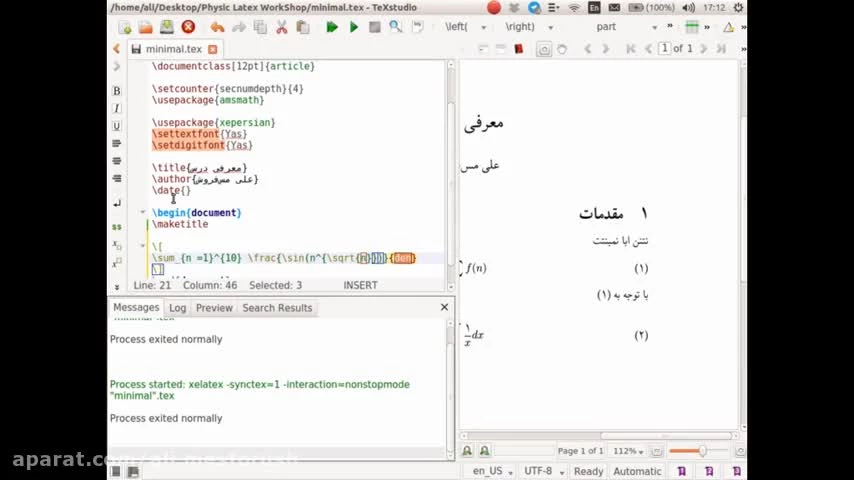The image size is (854, 480).
Task: Open the en_US language selector
Action: click(492, 471)
